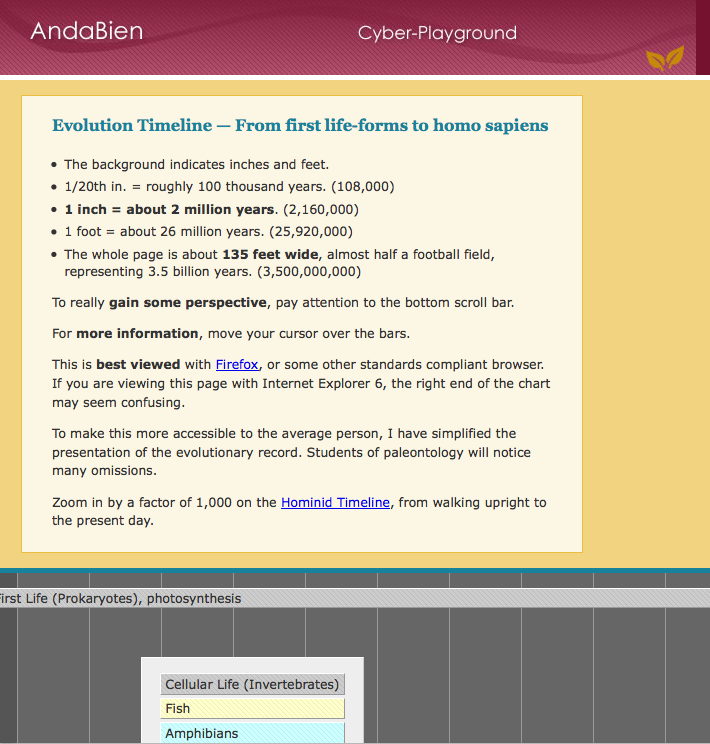Screen dimensions: 710x744
Task: Click the Cellular Life (Invertebrates) legend bar
Action: coord(252,685)
